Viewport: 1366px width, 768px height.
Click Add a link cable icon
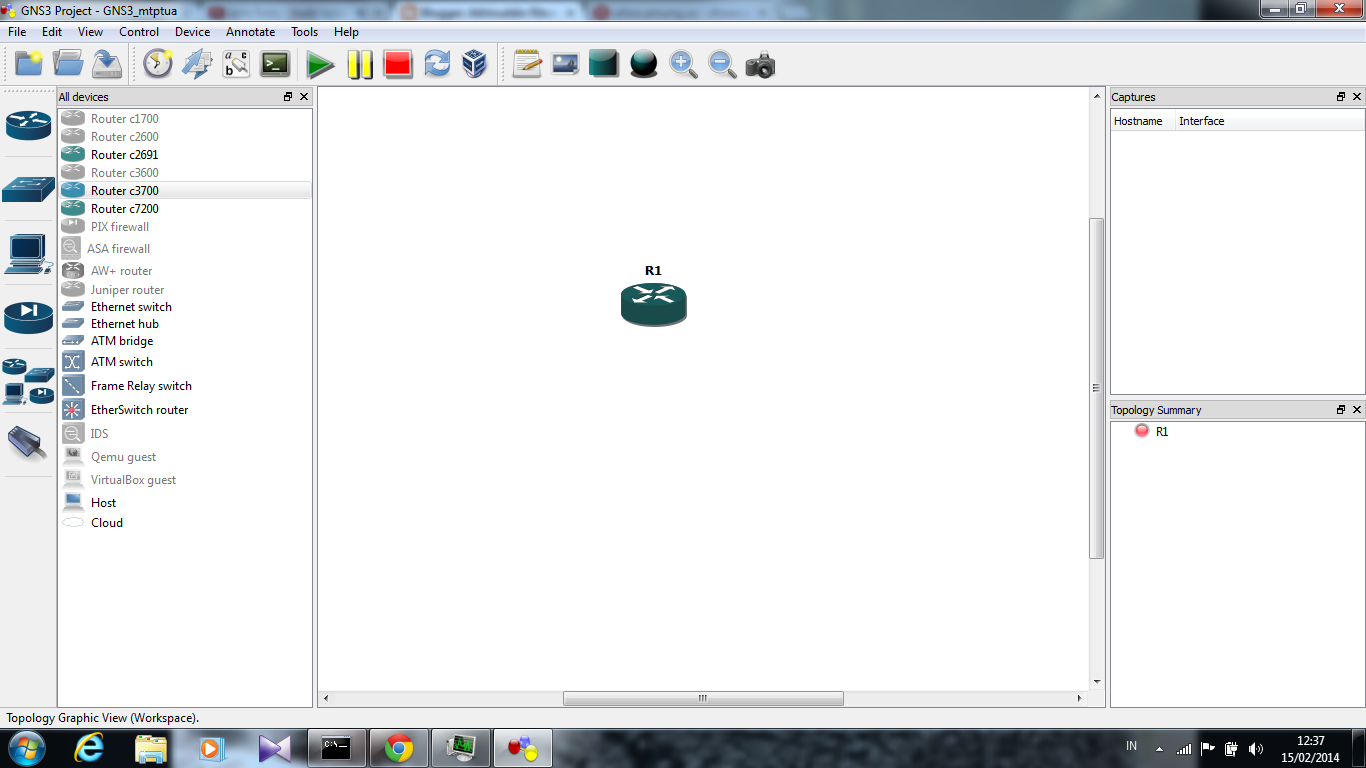28,443
